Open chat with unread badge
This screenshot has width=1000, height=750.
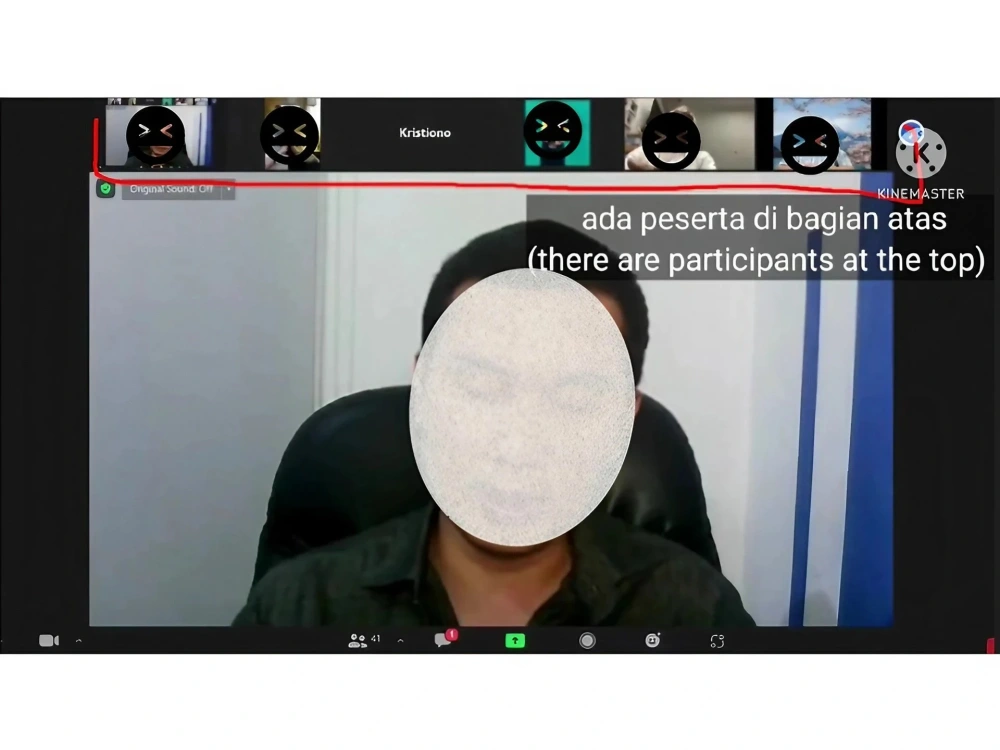[445, 639]
